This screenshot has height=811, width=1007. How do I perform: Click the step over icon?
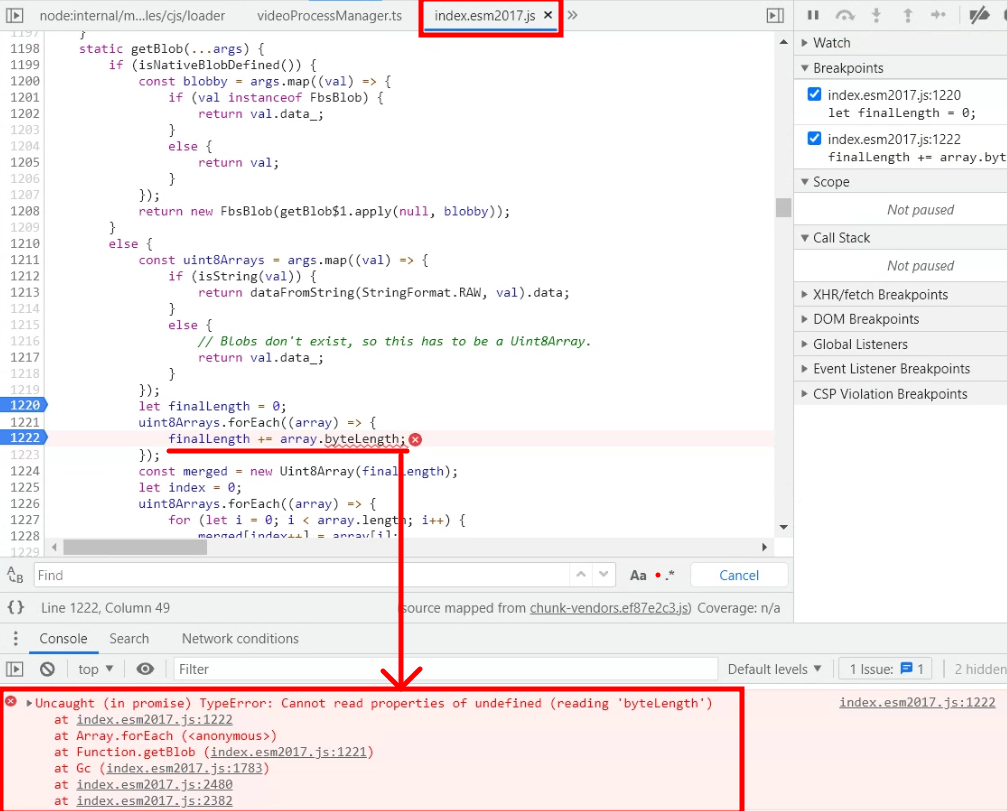(x=845, y=15)
